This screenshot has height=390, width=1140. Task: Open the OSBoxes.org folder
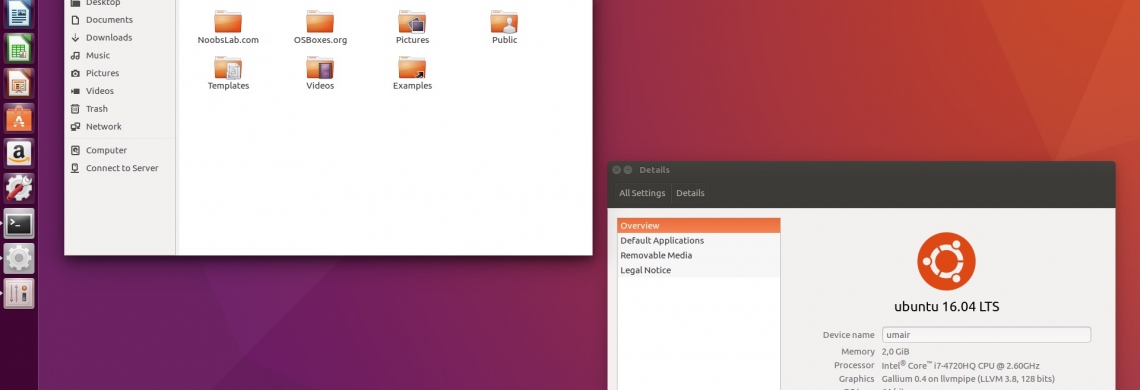(320, 28)
